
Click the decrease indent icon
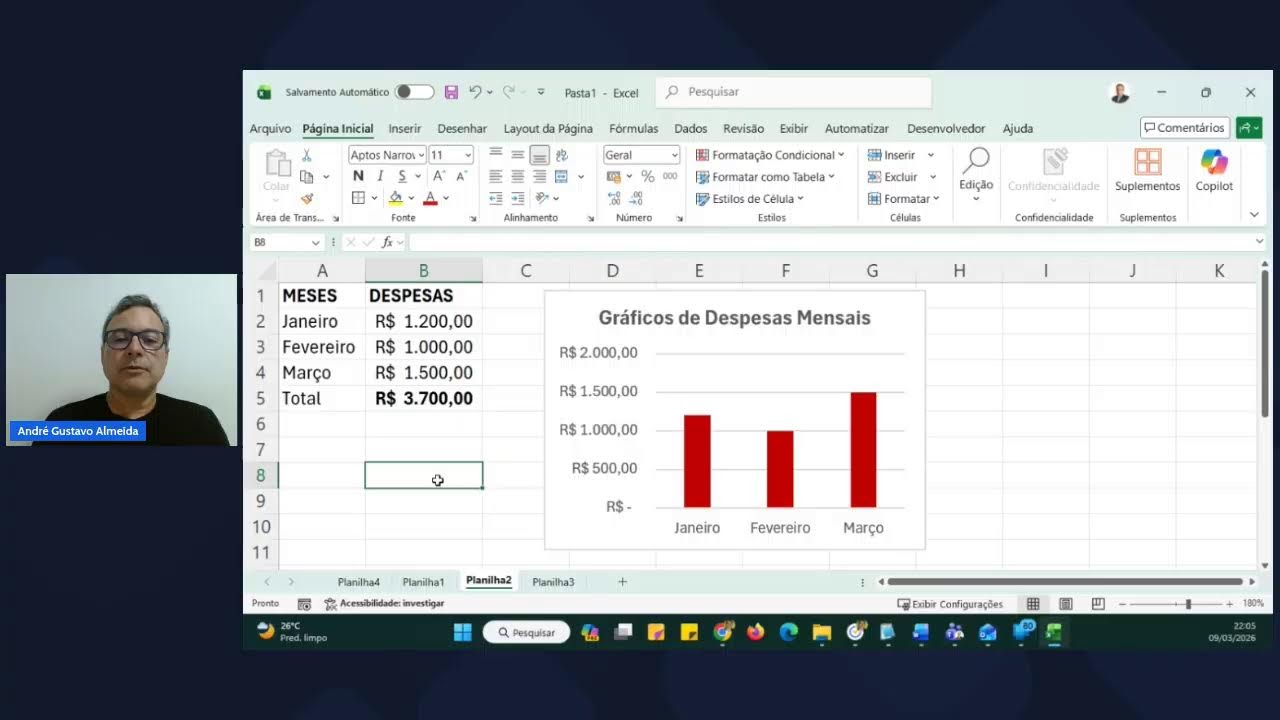click(496, 199)
